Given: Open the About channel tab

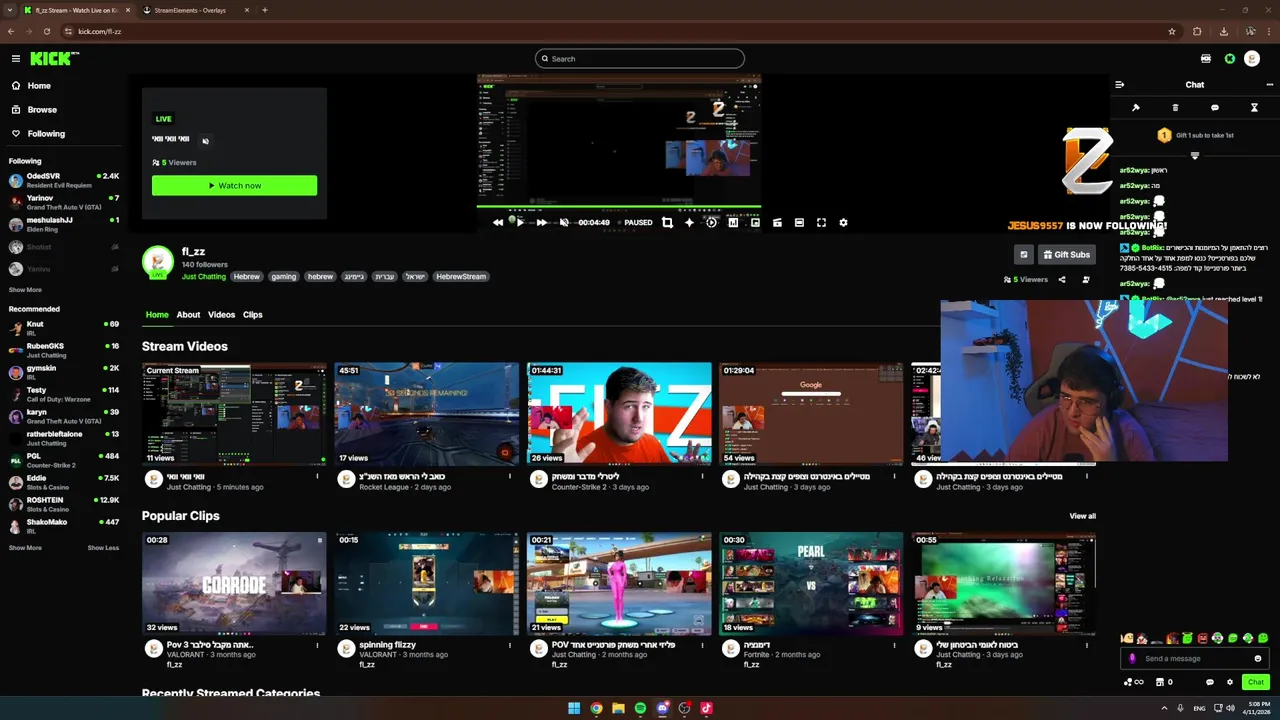Looking at the screenshot, I should (x=188, y=315).
